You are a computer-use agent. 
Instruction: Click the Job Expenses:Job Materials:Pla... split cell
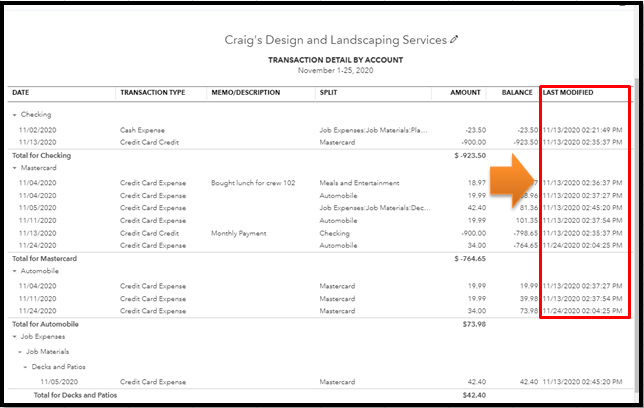[x=373, y=130]
